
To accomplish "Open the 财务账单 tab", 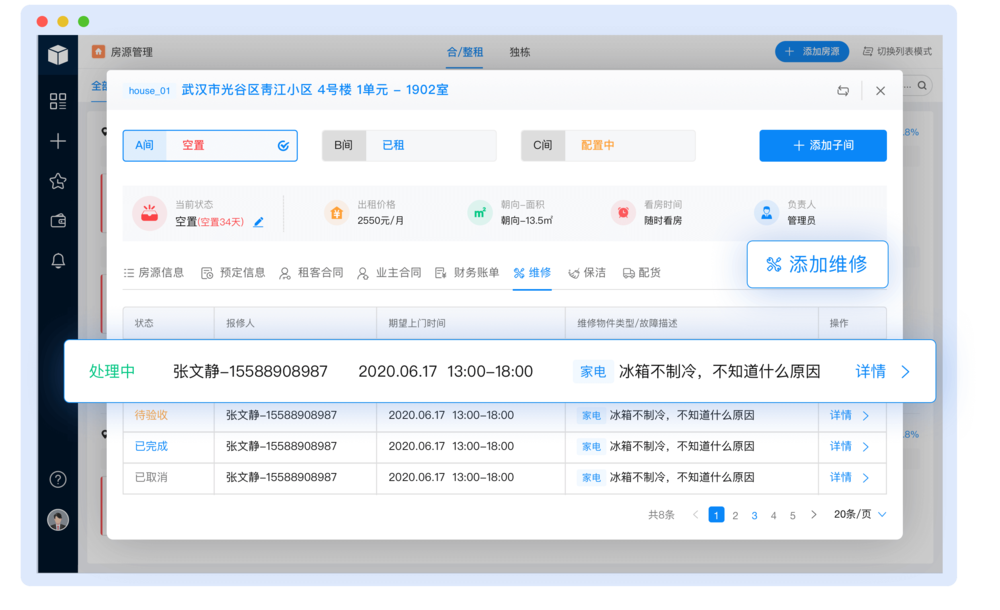I will pyautogui.click(x=467, y=273).
